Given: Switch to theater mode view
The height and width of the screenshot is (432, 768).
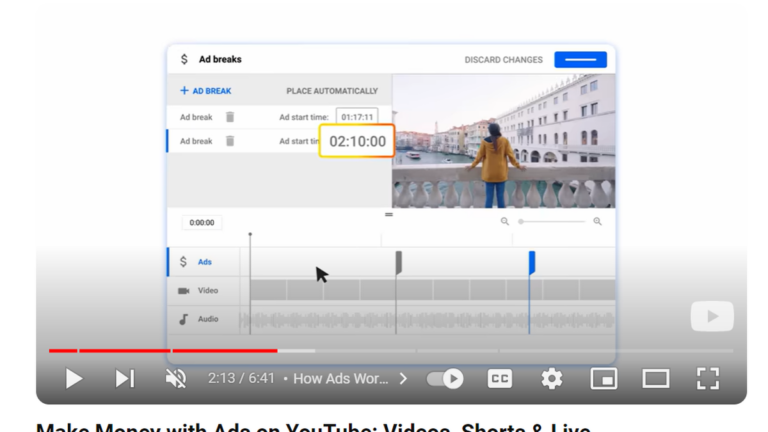Looking at the screenshot, I should tap(656, 378).
